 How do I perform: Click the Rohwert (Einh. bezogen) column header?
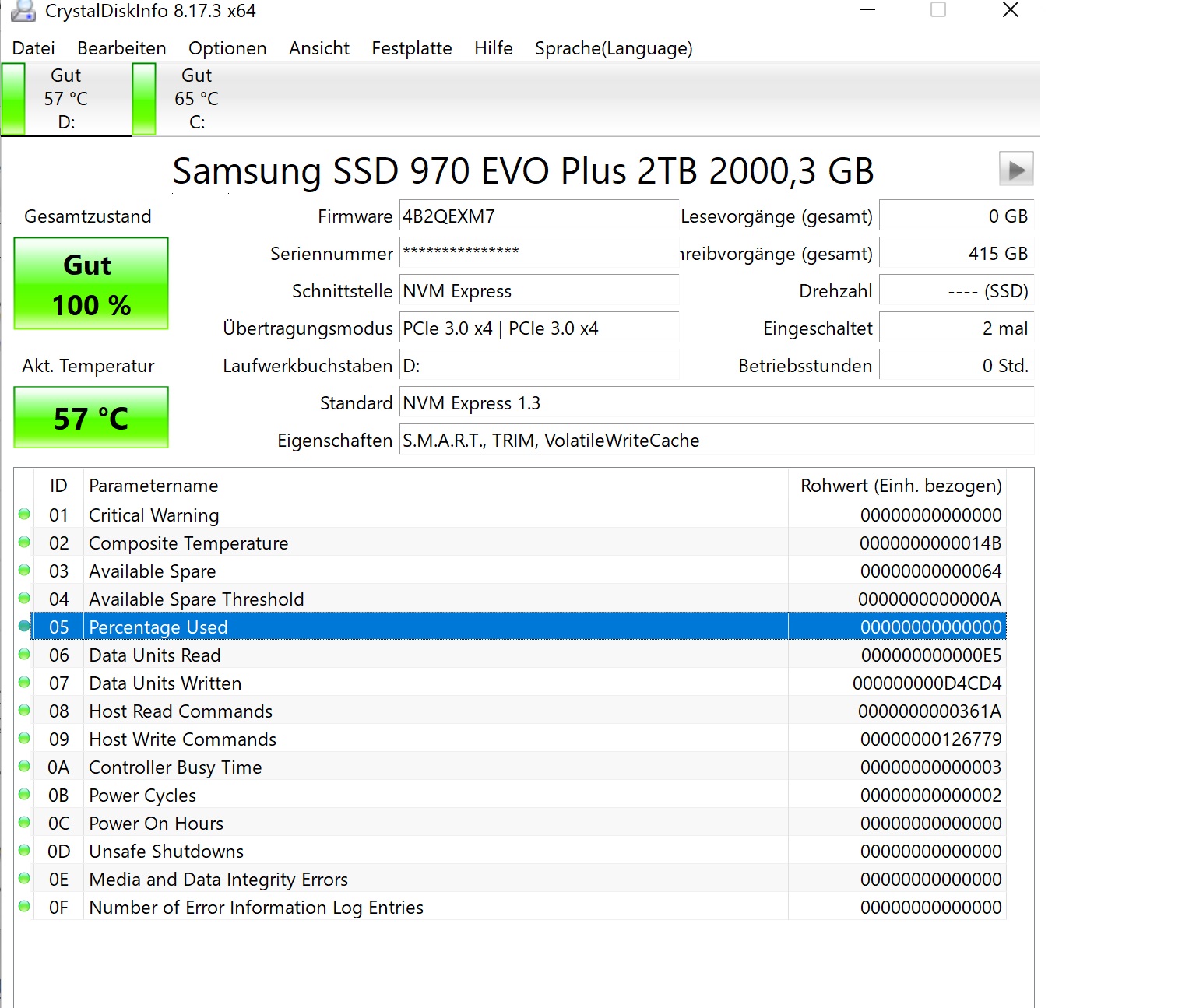coord(898,486)
